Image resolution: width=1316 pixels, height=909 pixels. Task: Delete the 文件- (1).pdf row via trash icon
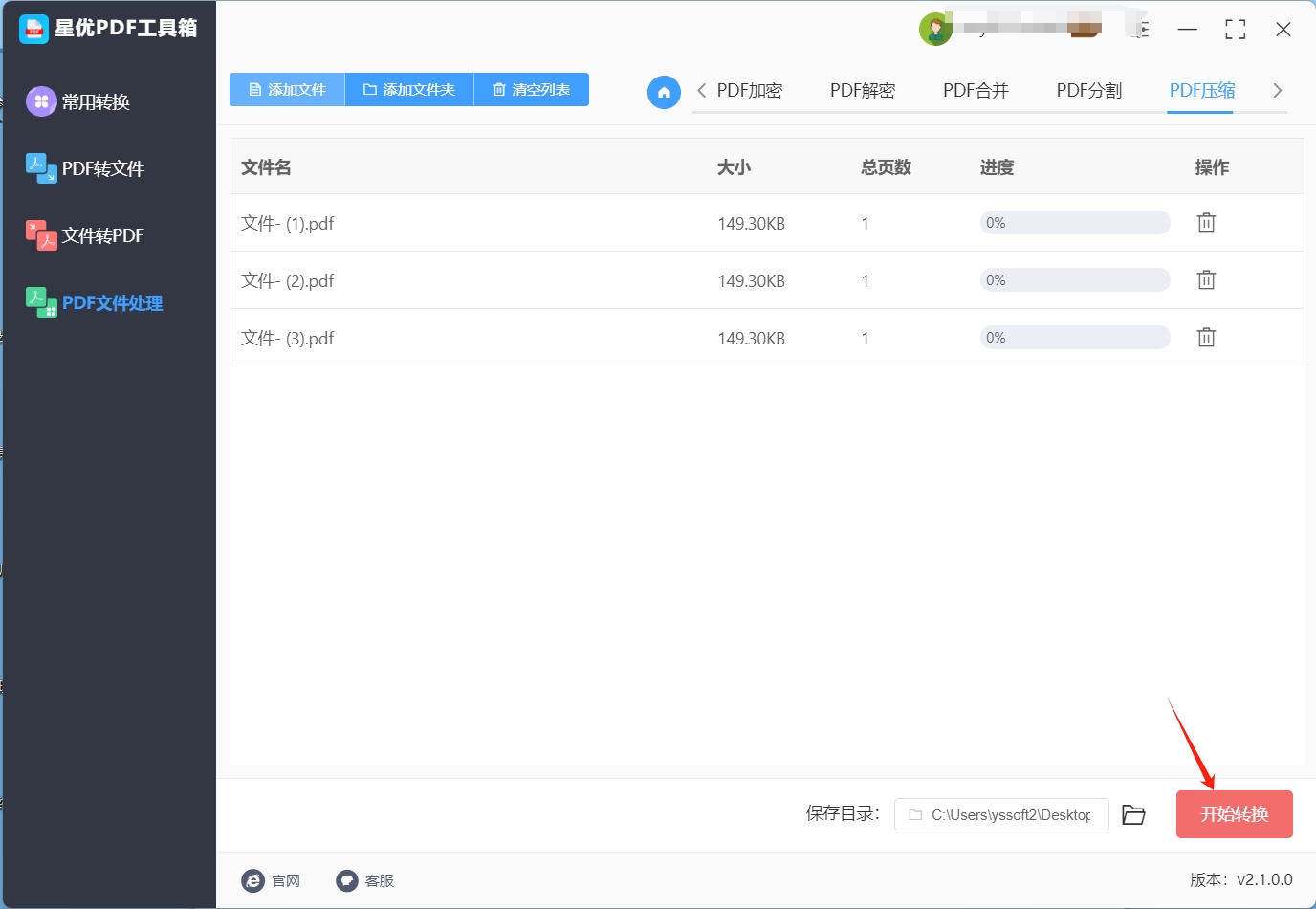(1206, 222)
